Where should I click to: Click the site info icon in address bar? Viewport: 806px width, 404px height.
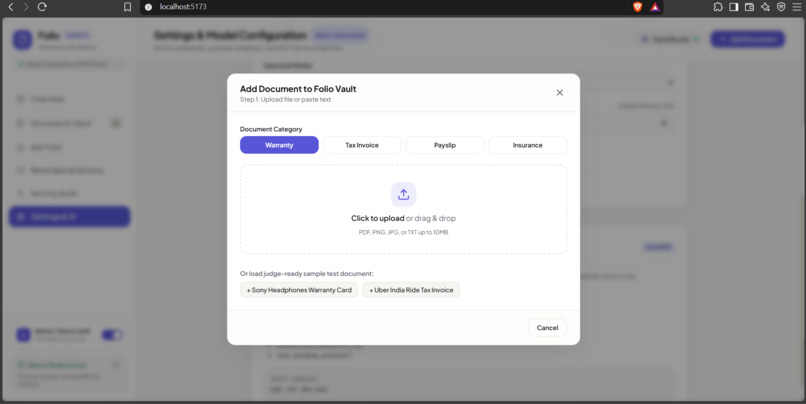click(x=148, y=7)
